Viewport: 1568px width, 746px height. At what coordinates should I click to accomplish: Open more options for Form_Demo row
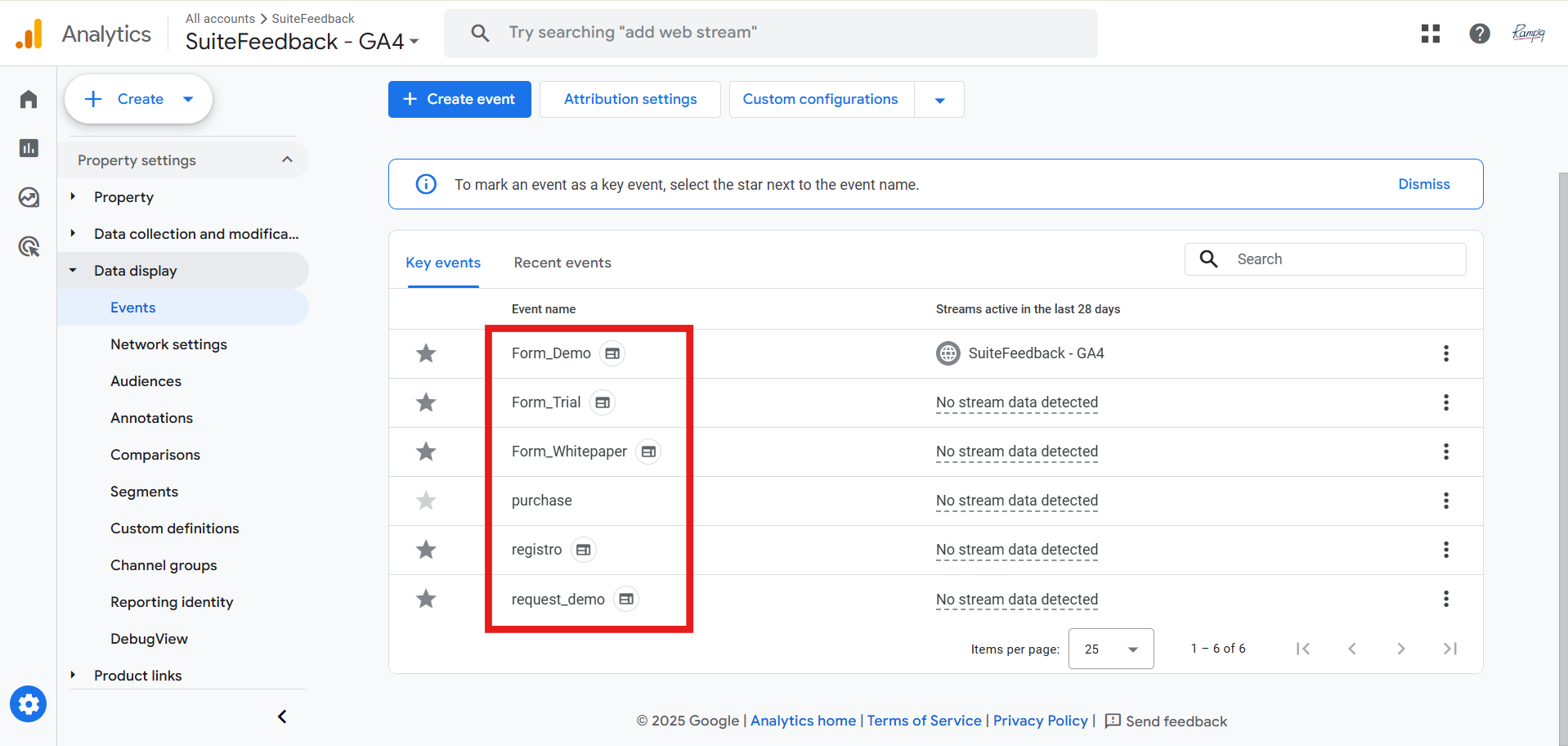1445,353
